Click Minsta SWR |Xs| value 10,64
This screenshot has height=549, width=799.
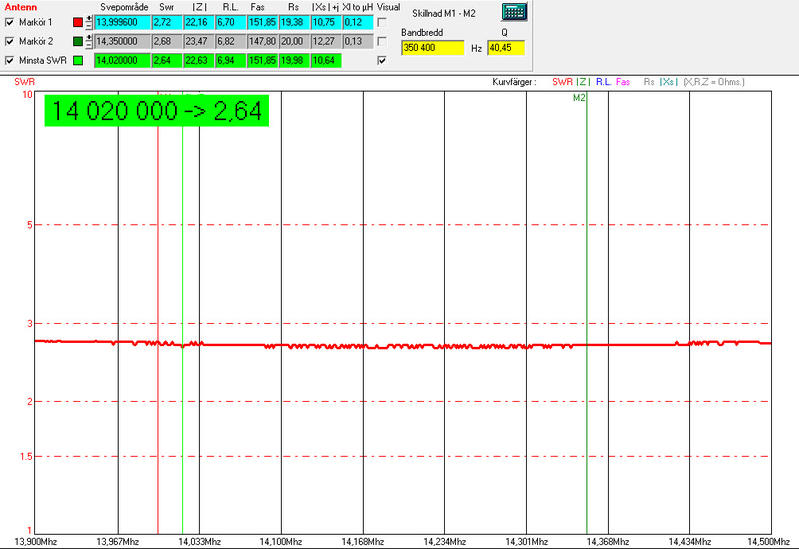pos(326,60)
